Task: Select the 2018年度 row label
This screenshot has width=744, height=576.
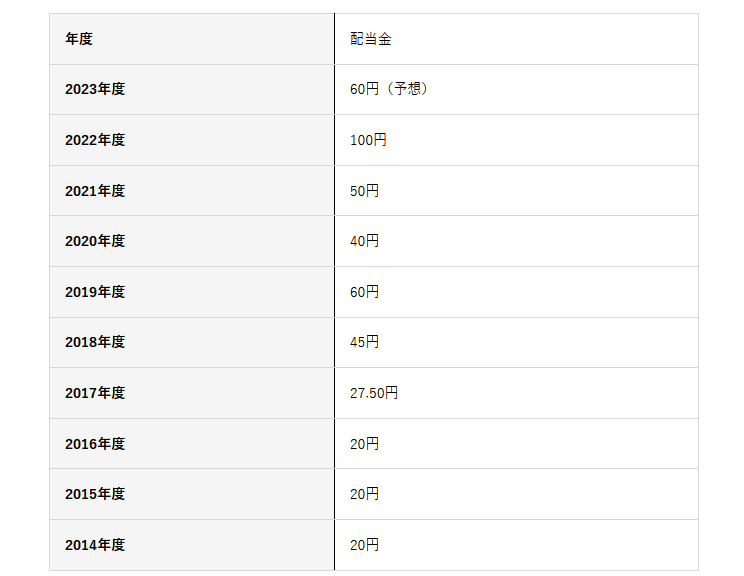Action: pyautogui.click(x=95, y=342)
